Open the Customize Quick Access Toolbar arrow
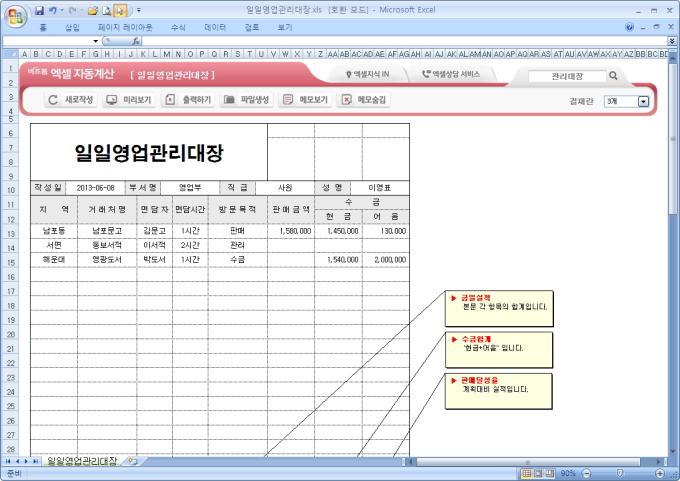This screenshot has width=680, height=481. click(138, 10)
